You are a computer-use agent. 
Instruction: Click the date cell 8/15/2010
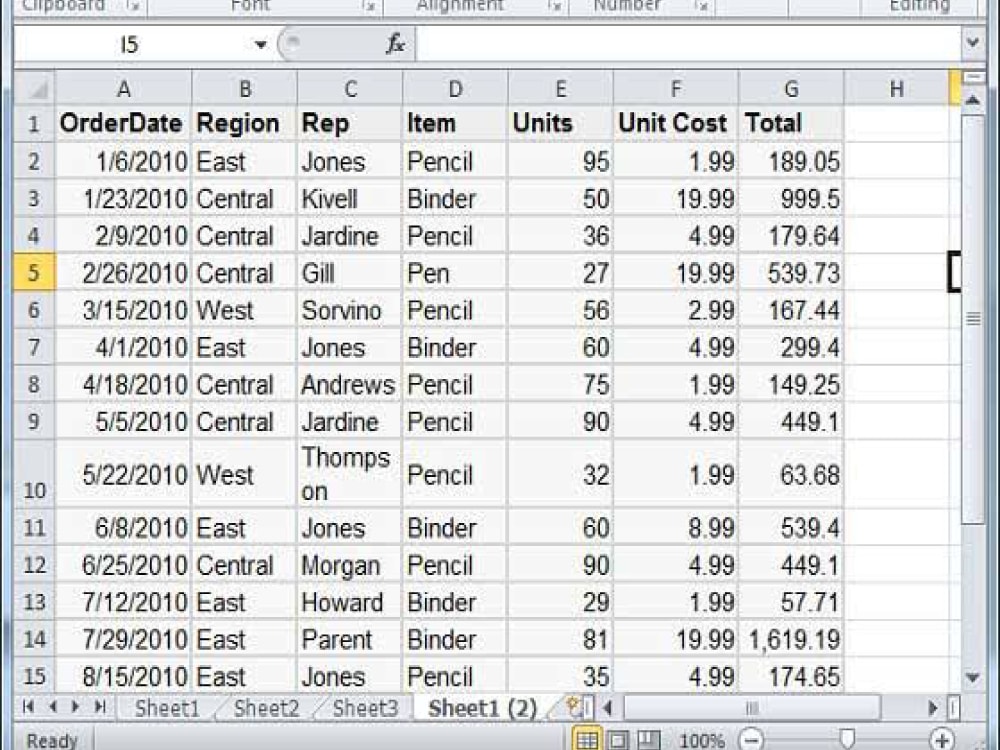click(124, 676)
